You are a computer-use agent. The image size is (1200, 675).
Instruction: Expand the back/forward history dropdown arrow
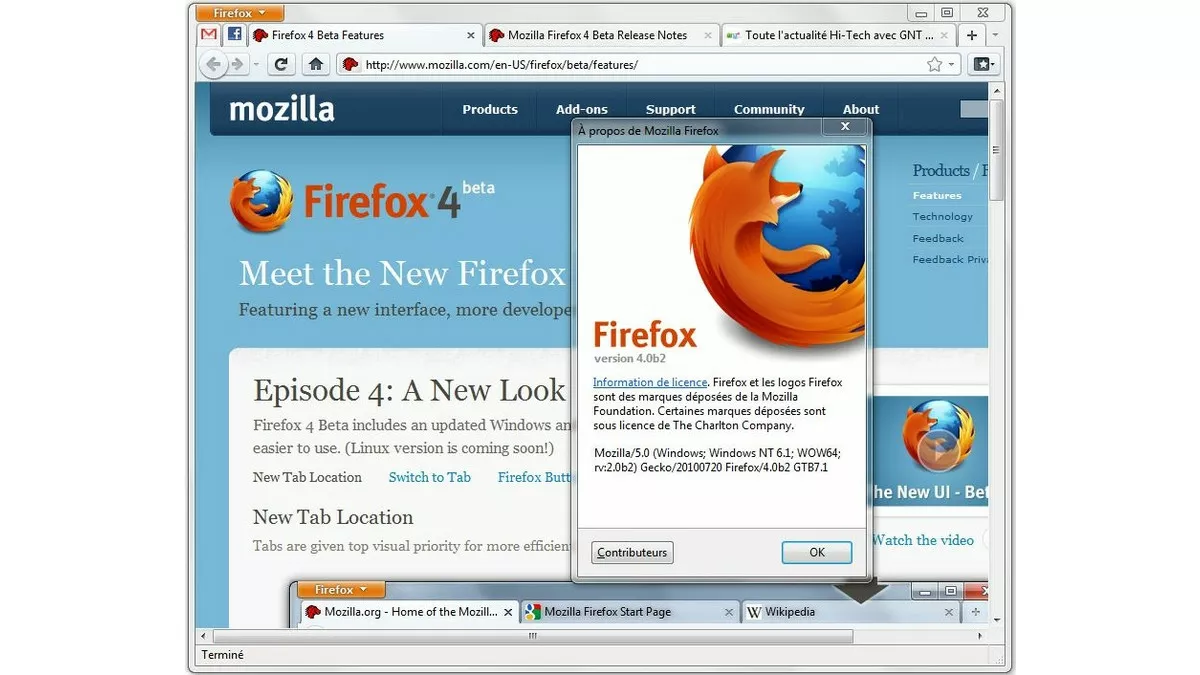coord(256,64)
